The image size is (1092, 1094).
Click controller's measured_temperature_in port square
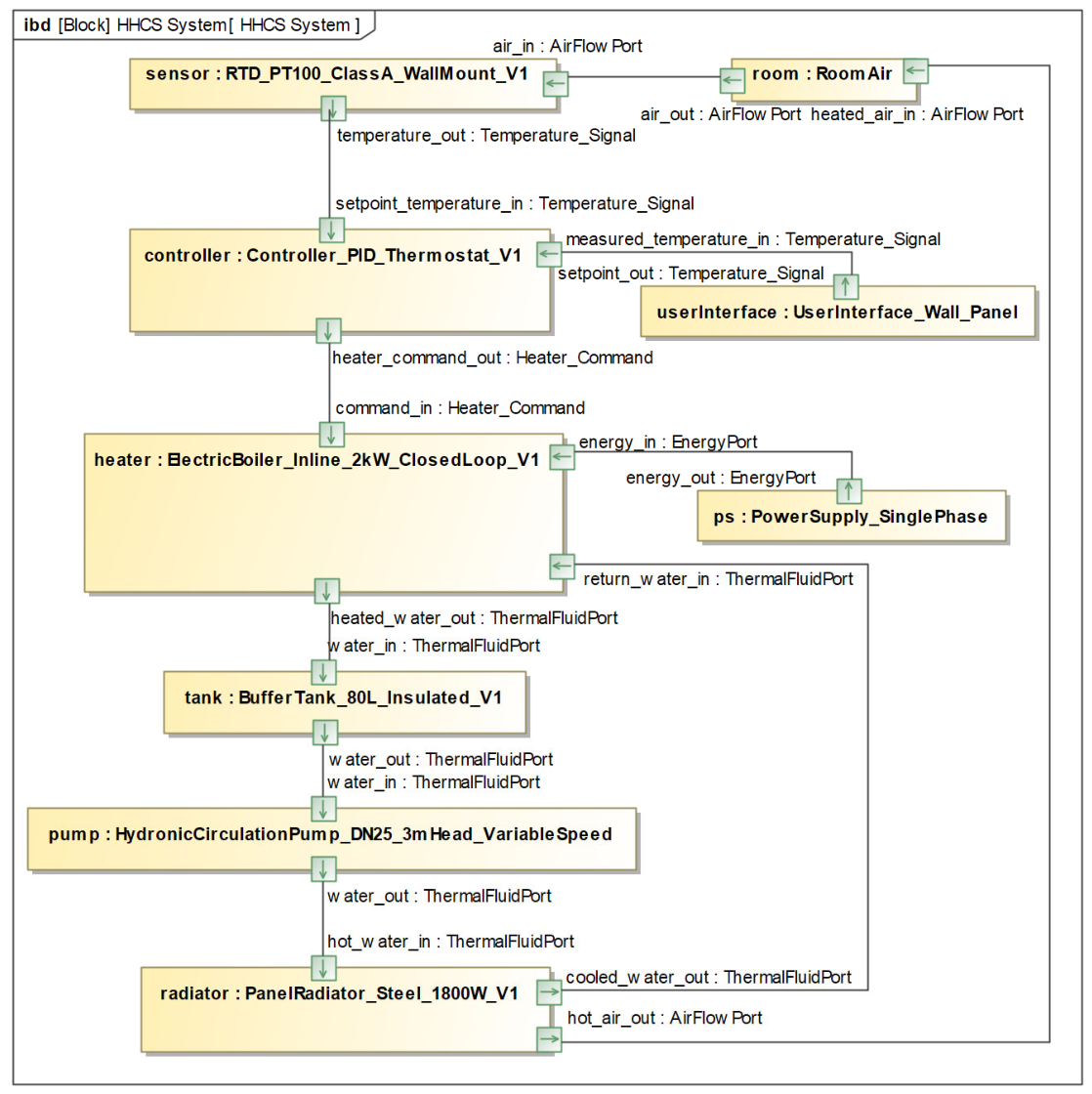pyautogui.click(x=549, y=254)
